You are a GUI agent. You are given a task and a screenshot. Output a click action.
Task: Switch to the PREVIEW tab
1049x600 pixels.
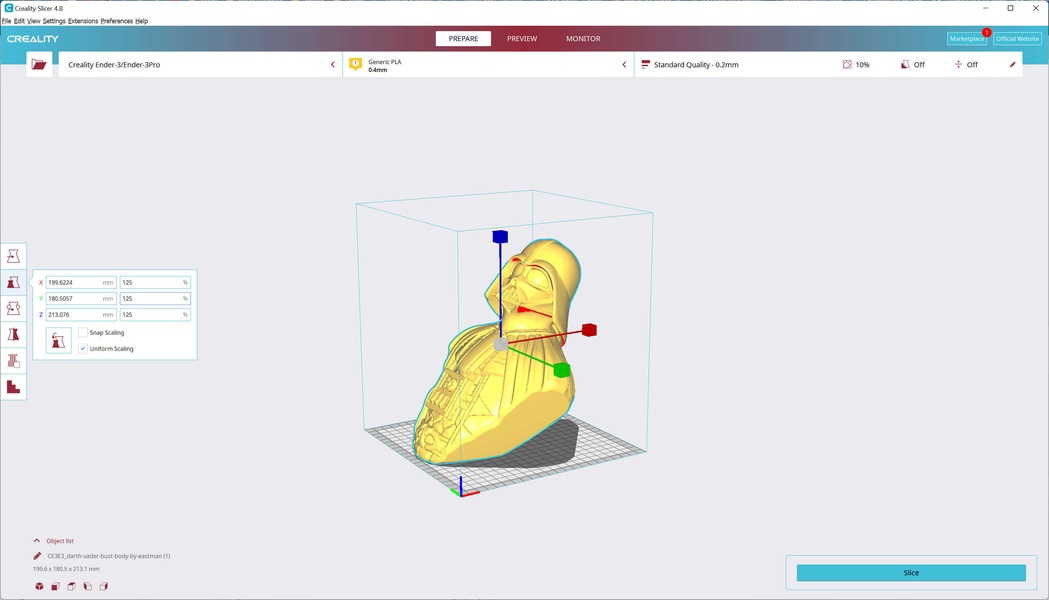(x=522, y=39)
